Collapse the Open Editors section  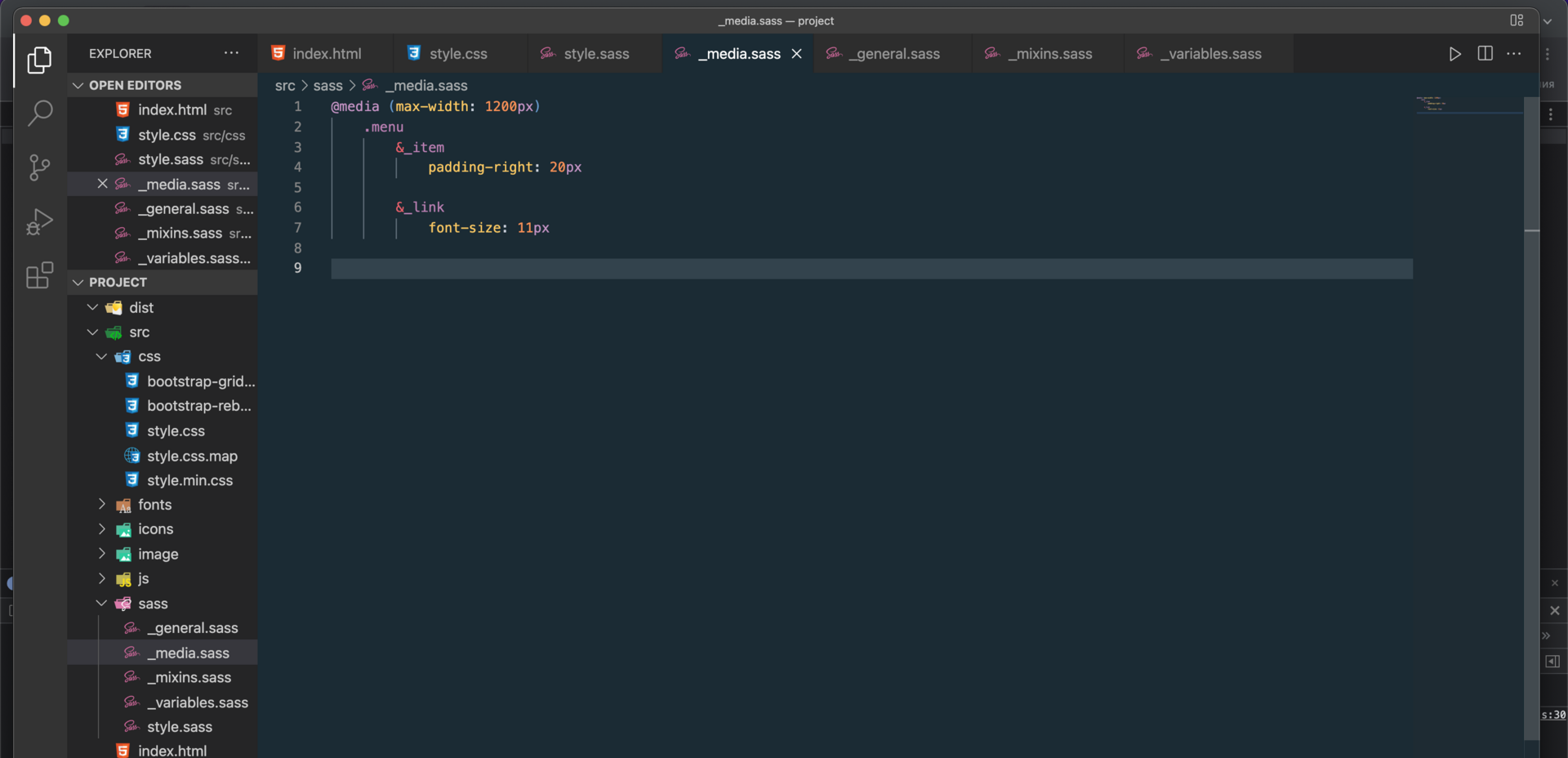162,85
